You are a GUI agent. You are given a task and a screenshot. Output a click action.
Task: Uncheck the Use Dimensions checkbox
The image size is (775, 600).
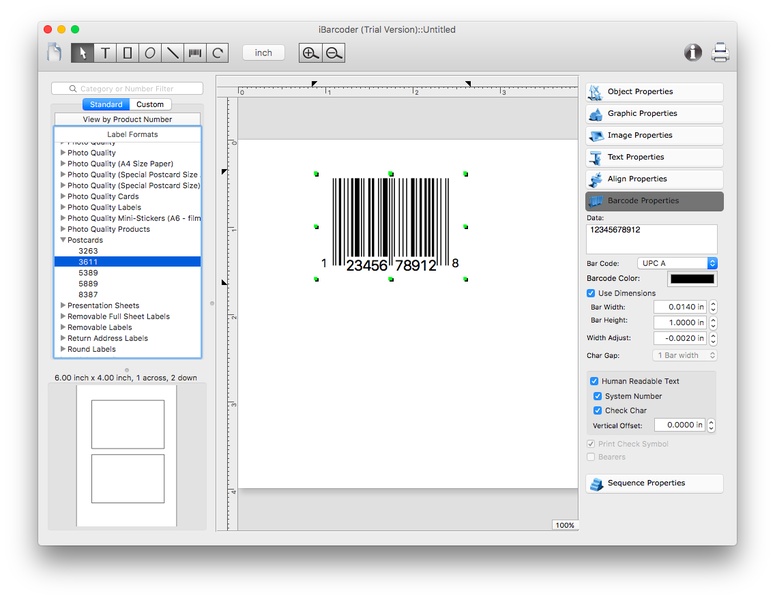coord(591,293)
